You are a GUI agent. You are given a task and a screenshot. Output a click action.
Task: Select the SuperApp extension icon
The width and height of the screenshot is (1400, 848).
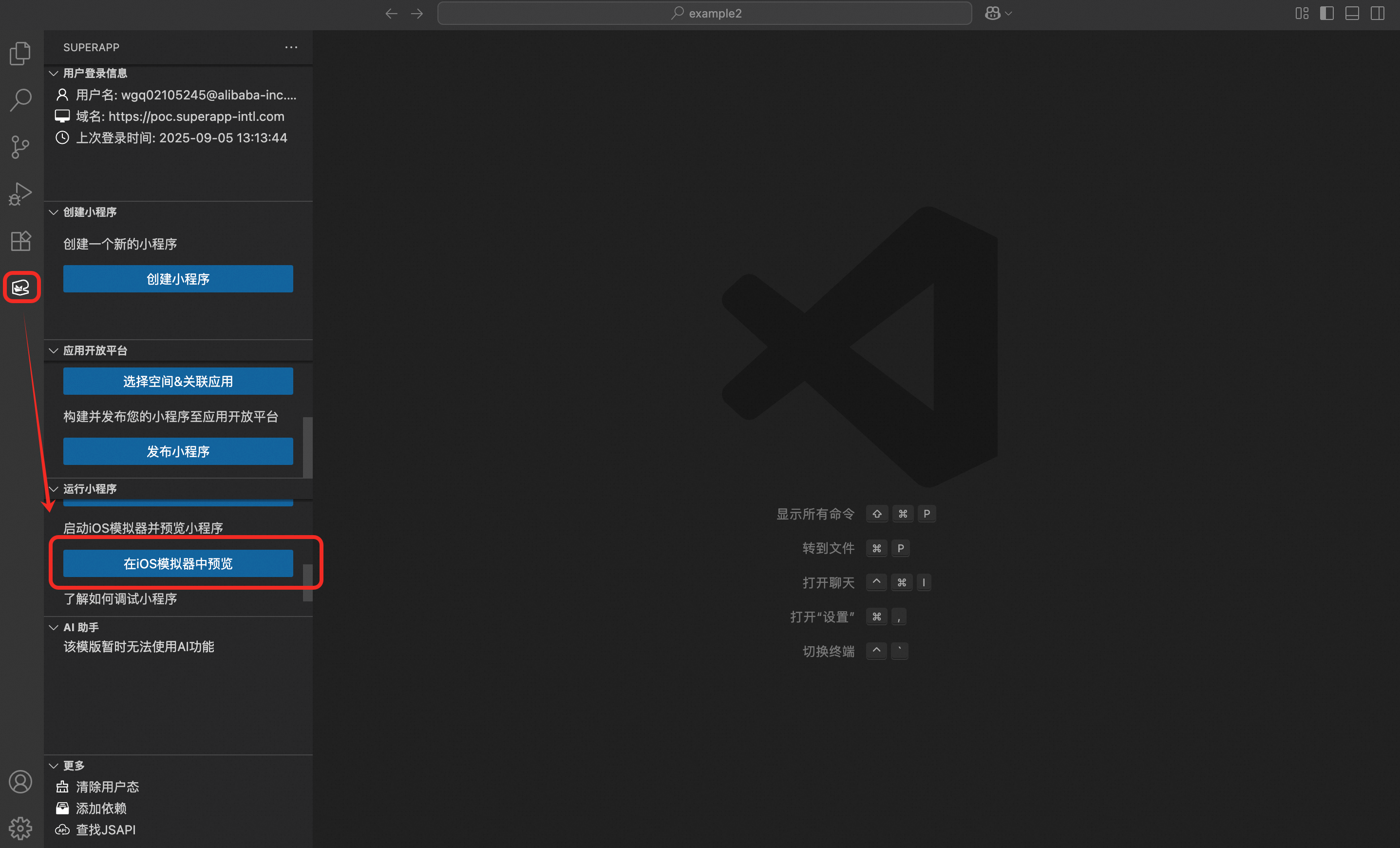coord(21,288)
